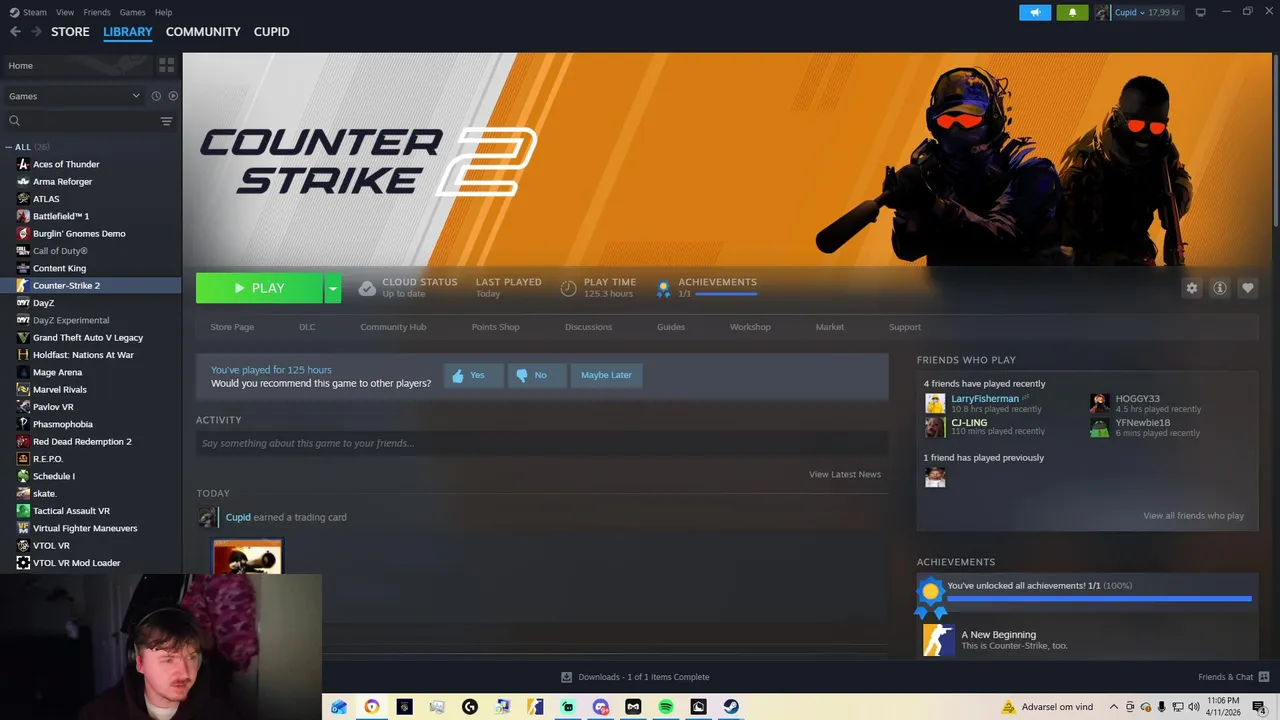
Task: Open game info icon
Action: tap(1219, 288)
